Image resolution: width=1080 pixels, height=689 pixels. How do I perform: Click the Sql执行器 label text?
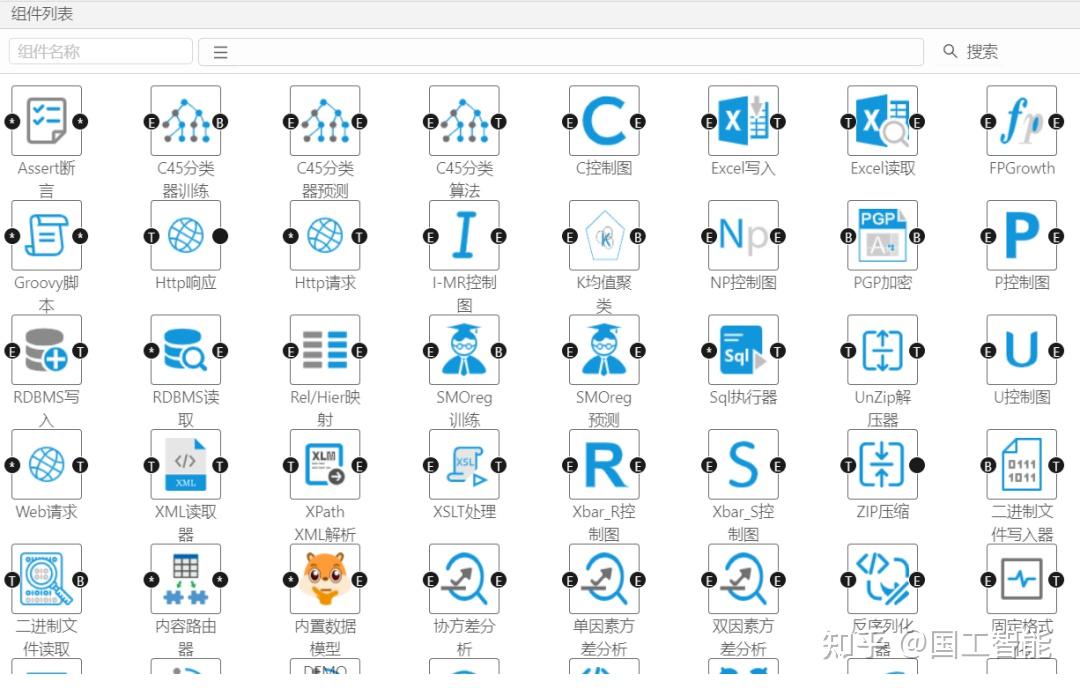tap(743, 397)
